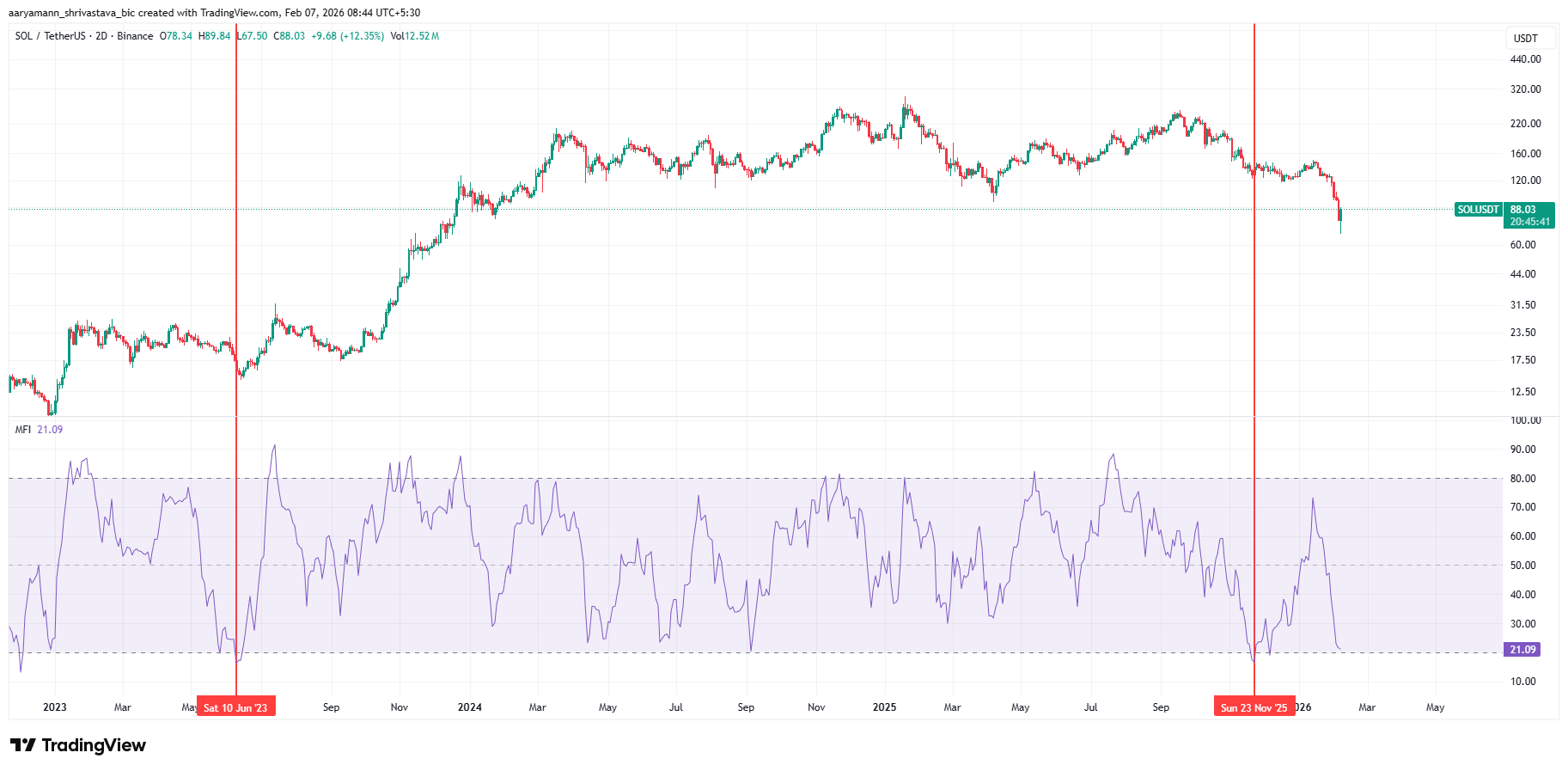
Task: Select the Sun 23 Nov '25 date marker
Action: coord(1254,707)
